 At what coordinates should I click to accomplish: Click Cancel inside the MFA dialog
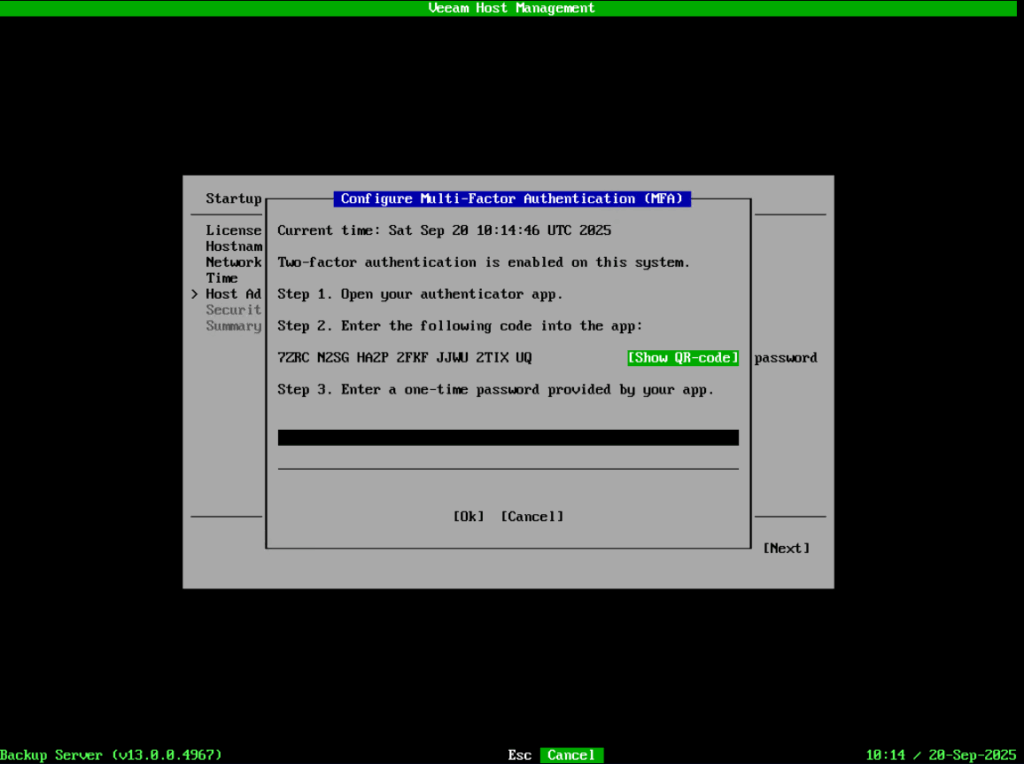pyautogui.click(x=532, y=517)
